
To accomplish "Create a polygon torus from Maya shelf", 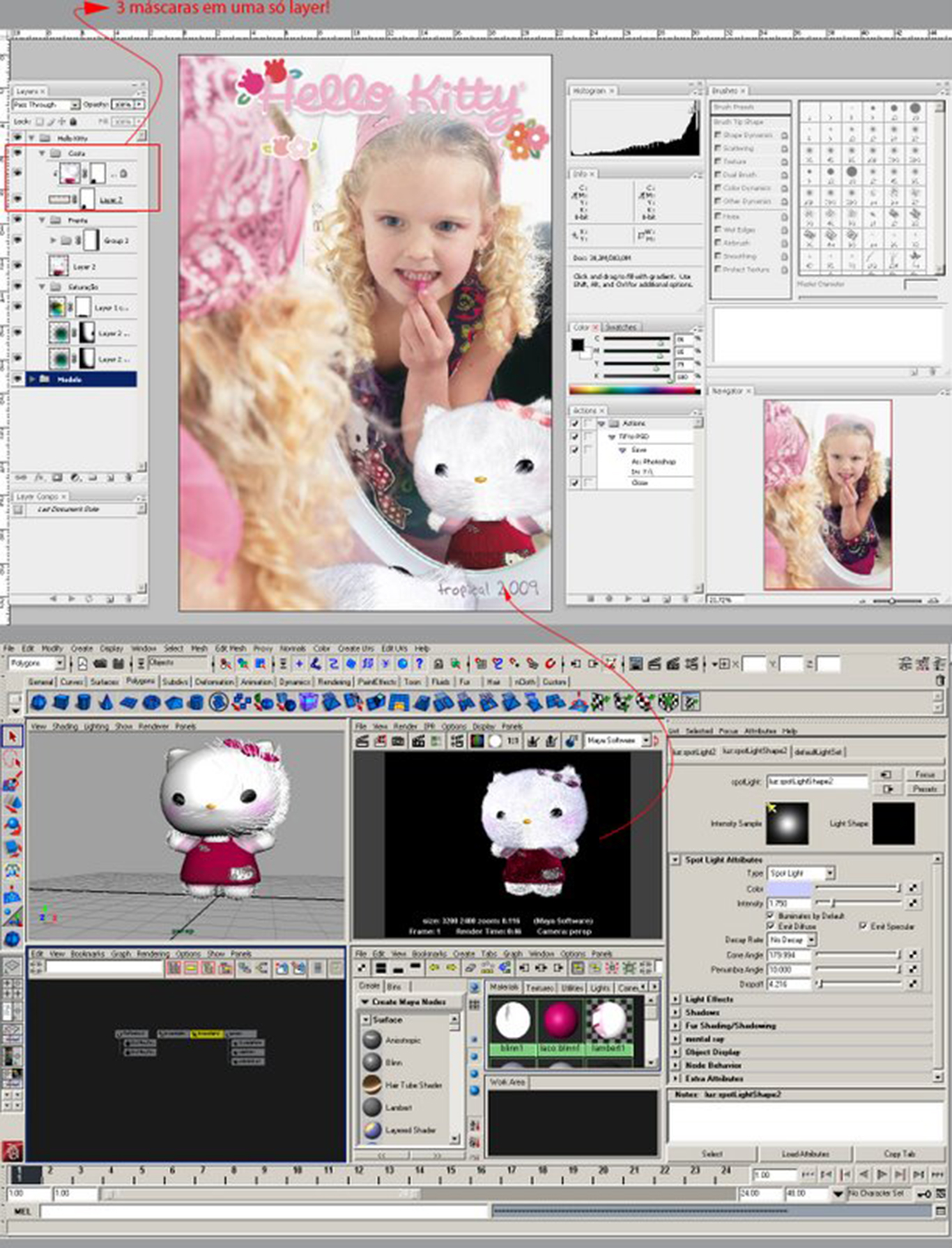I will (151, 702).
